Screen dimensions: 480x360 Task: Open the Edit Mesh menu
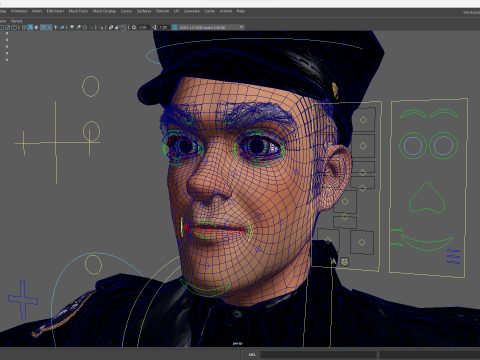55,11
